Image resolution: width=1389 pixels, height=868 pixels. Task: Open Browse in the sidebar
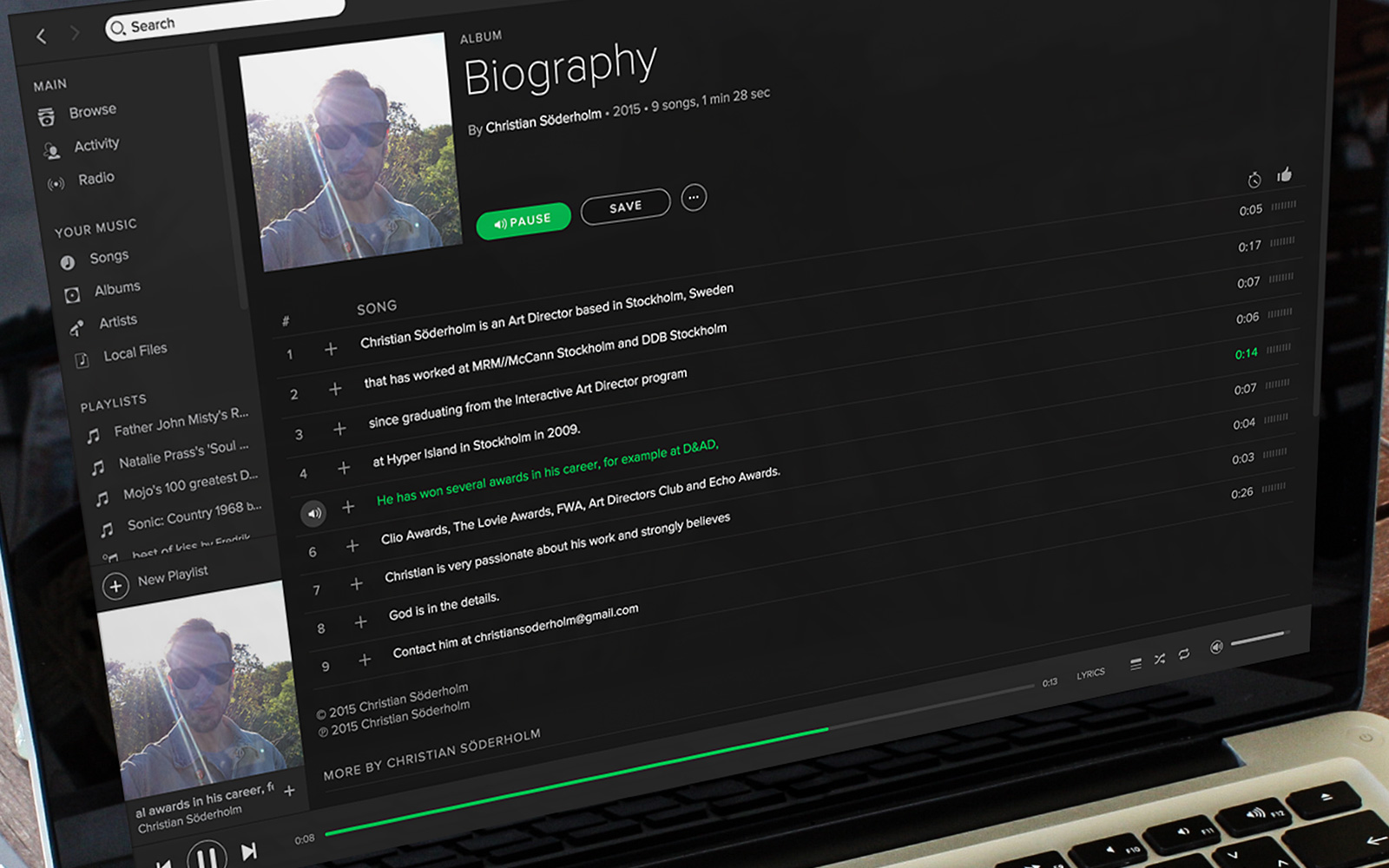[x=92, y=111]
